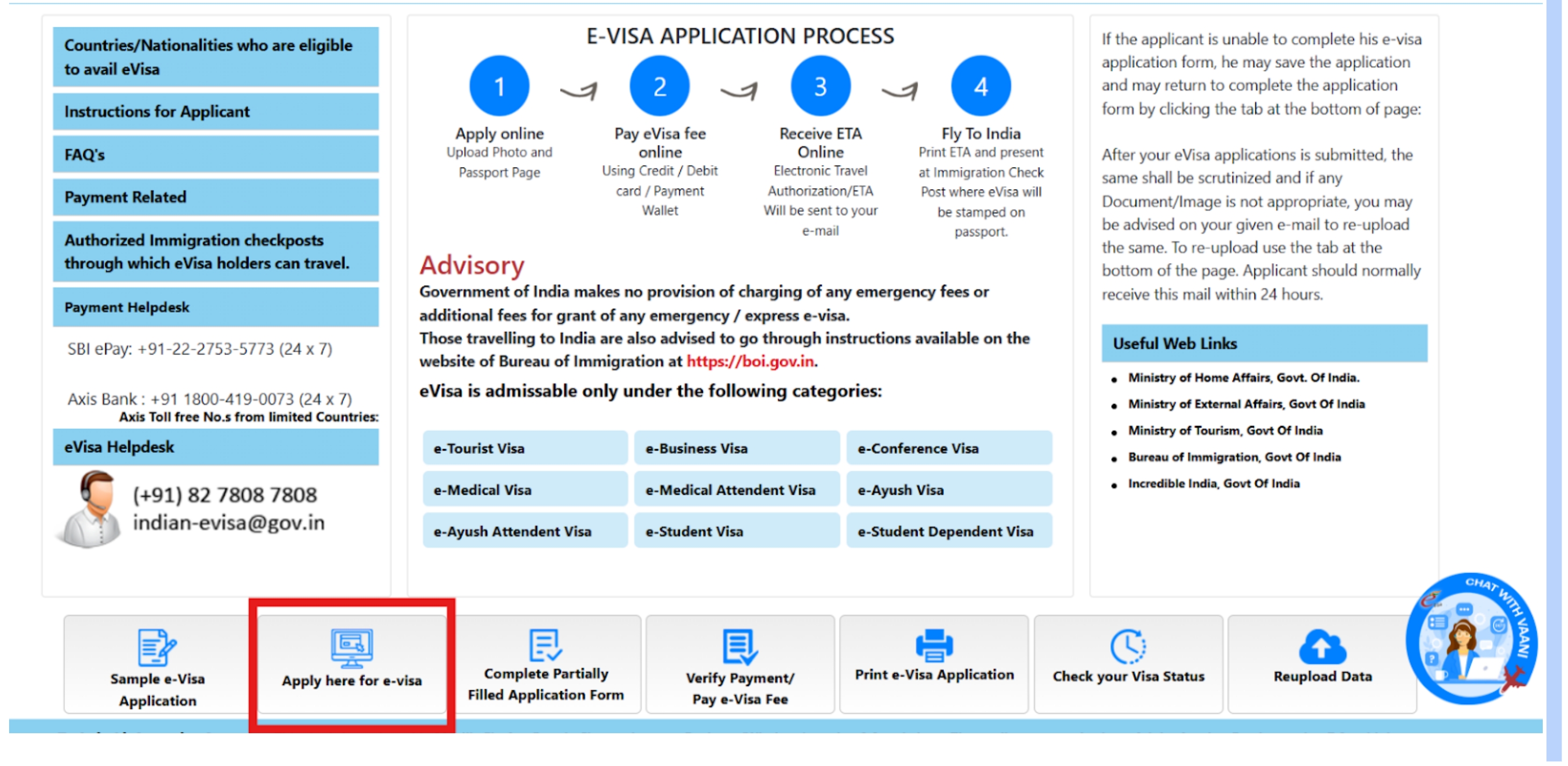Click Check your Visa Status clock icon

(x=1128, y=647)
